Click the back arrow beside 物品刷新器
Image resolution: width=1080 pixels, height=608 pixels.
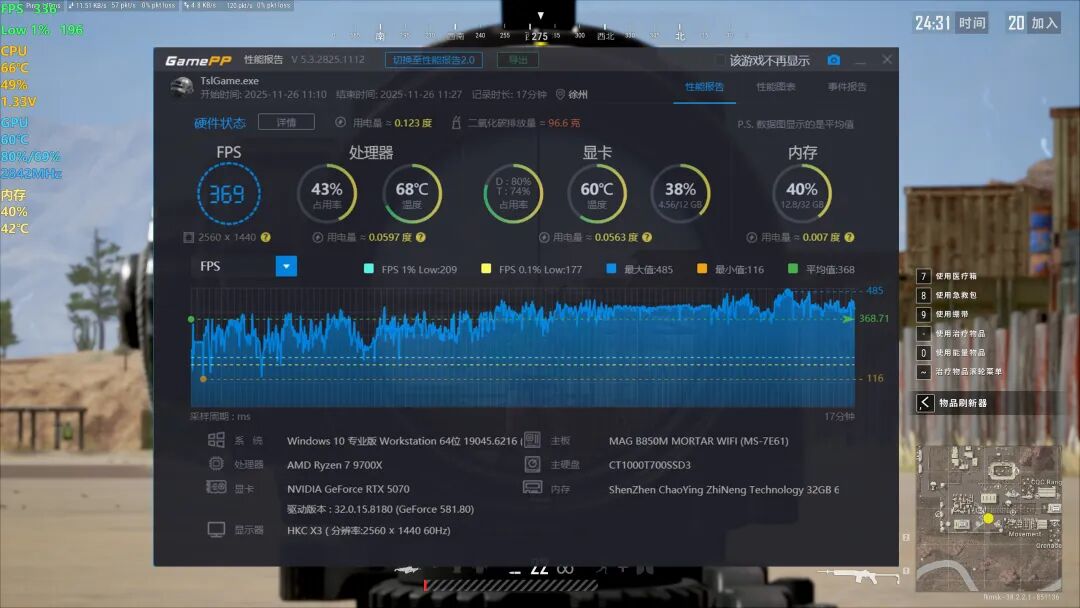[925, 403]
